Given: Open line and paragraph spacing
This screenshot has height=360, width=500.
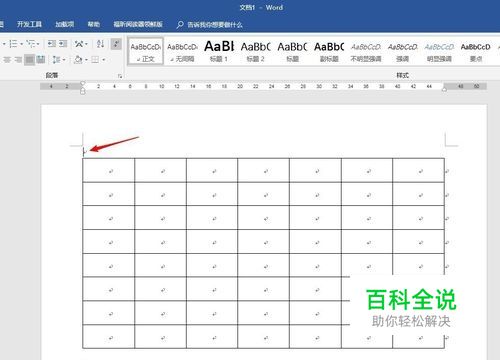Looking at the screenshot, I should point(56,60).
